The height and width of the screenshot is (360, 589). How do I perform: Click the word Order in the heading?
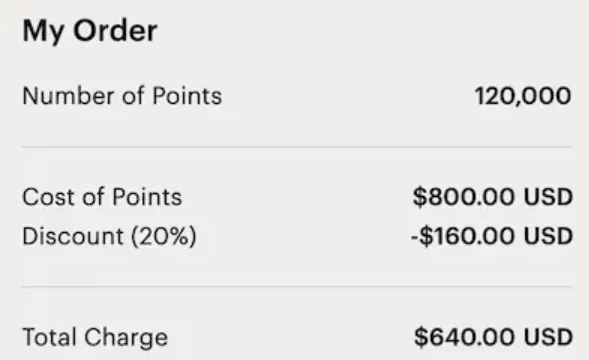pos(115,30)
